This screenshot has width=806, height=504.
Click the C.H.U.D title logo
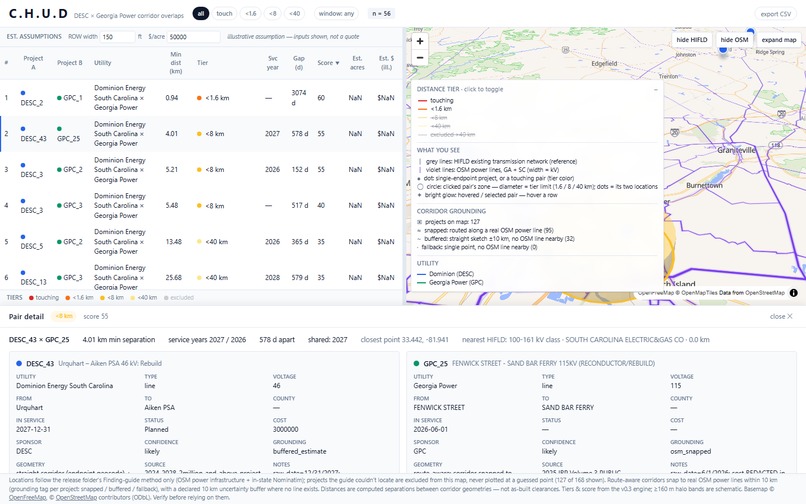38,14
